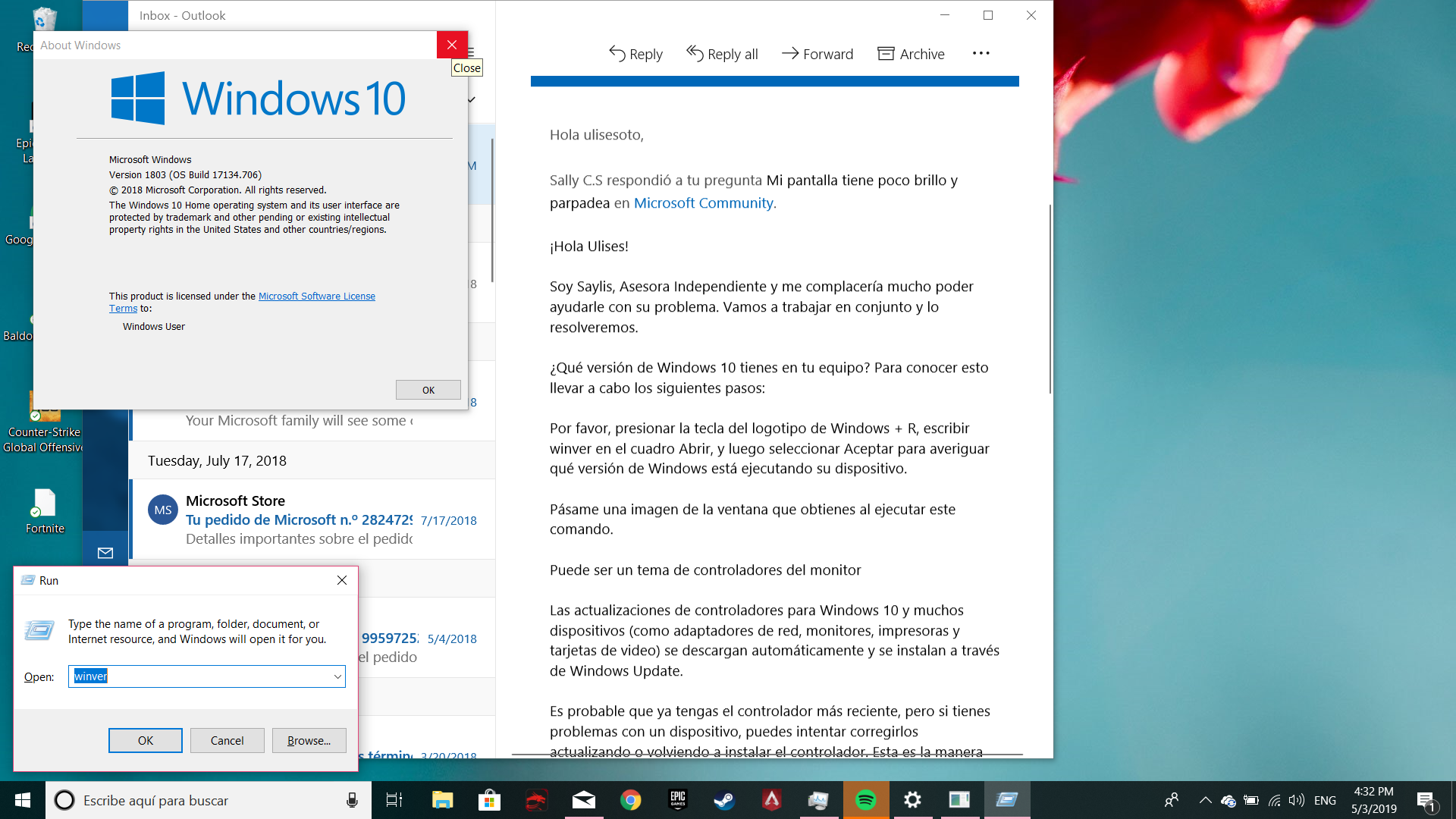Open Microsoft Store email from 7/17/2018
This screenshot has height=819, width=1456.
(x=313, y=519)
